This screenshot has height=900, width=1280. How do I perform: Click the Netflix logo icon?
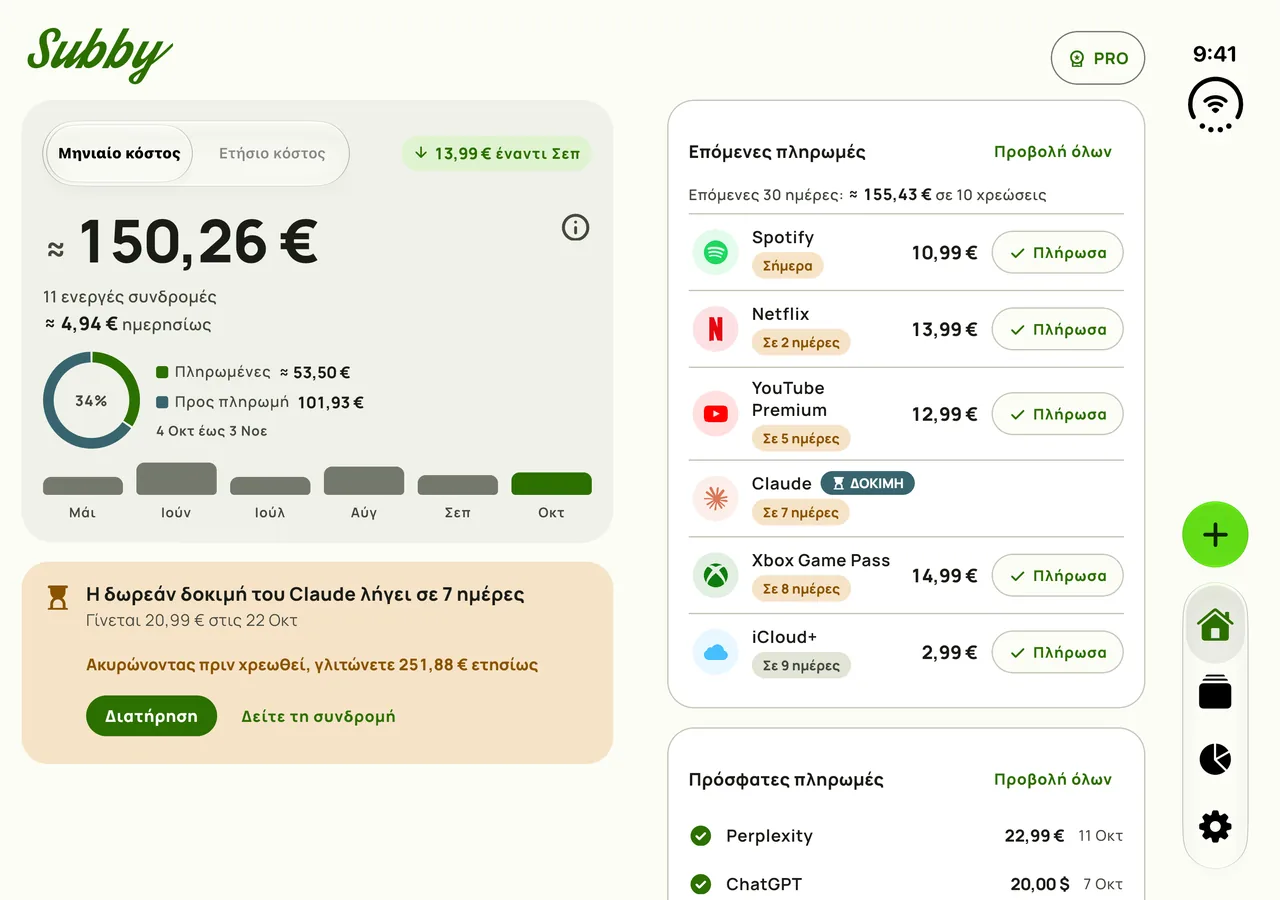tap(715, 329)
